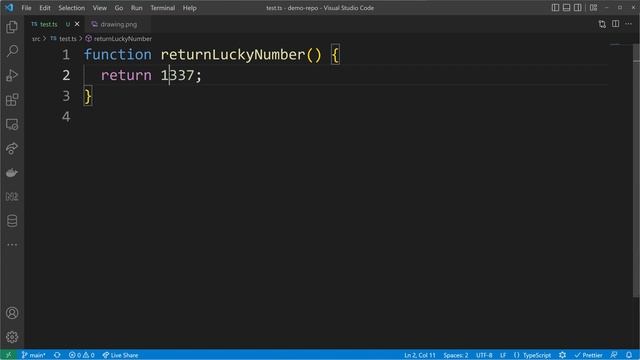Customize layout icon in title bar
The image size is (640, 360).
pos(593,8)
